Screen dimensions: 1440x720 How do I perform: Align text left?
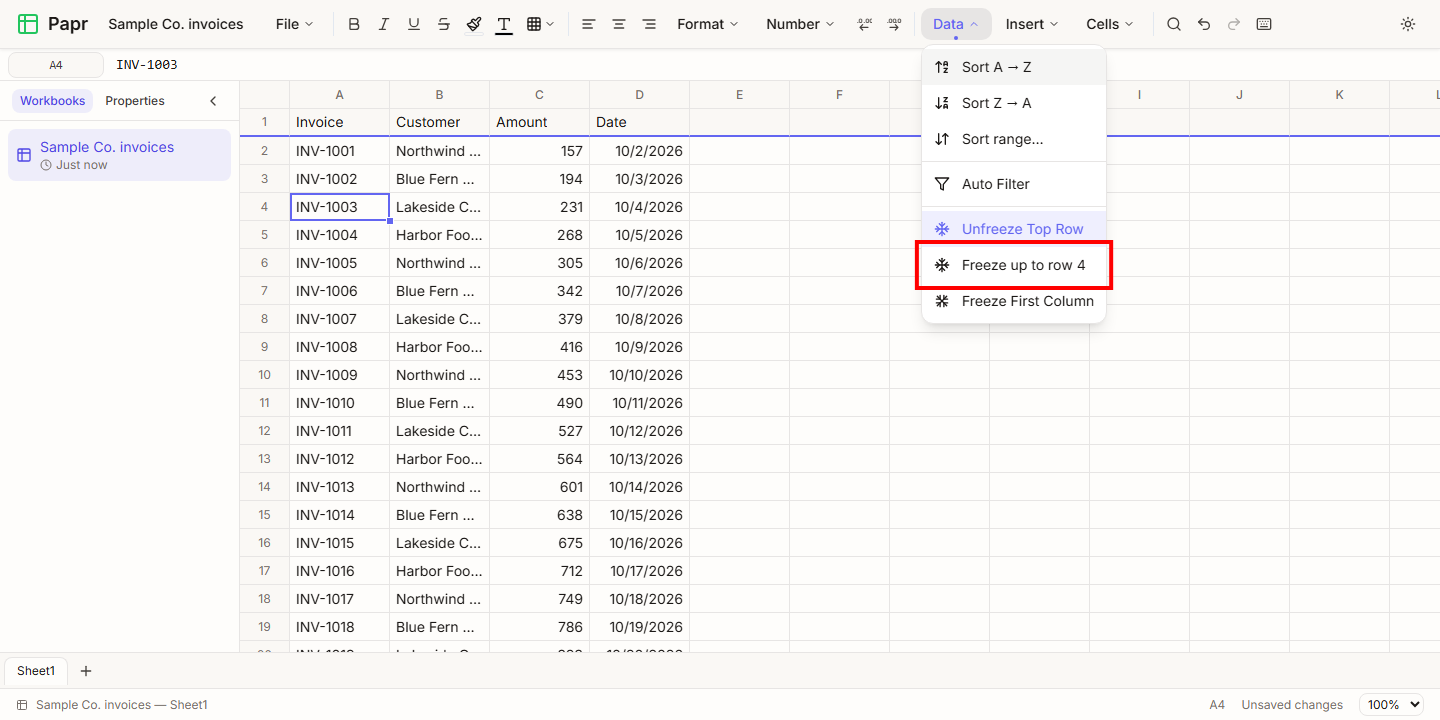tap(589, 24)
